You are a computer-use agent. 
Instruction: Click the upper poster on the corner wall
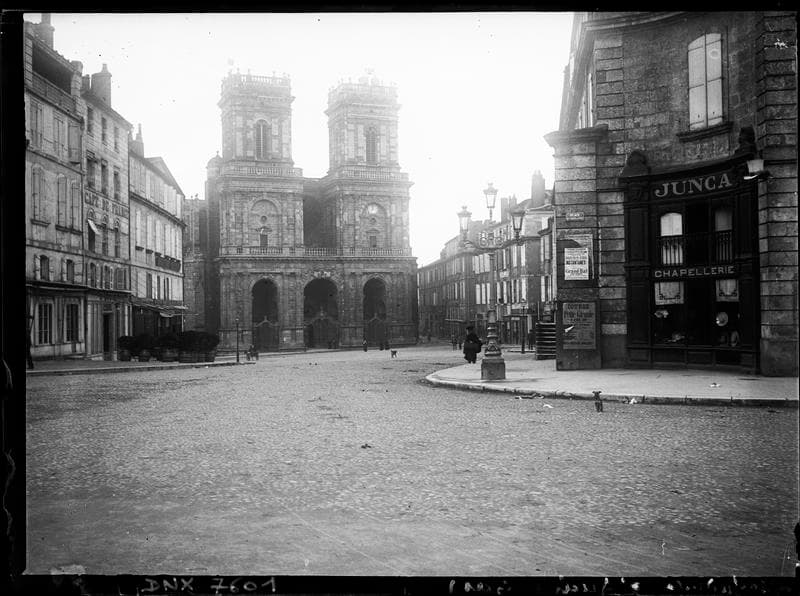click(576, 263)
